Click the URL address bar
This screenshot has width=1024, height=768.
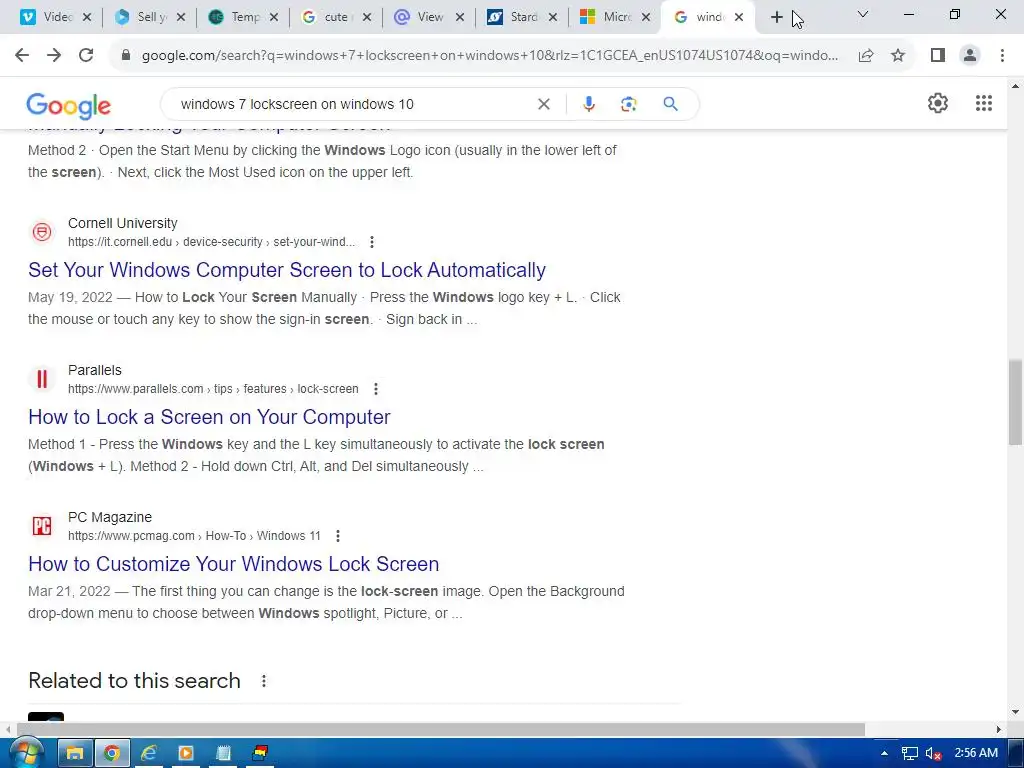[490, 56]
